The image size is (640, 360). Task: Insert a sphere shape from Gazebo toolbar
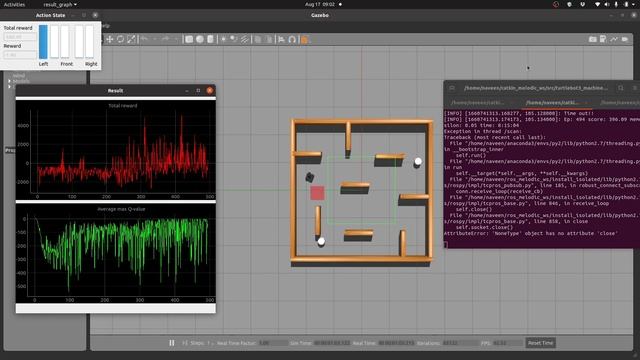click(200, 39)
